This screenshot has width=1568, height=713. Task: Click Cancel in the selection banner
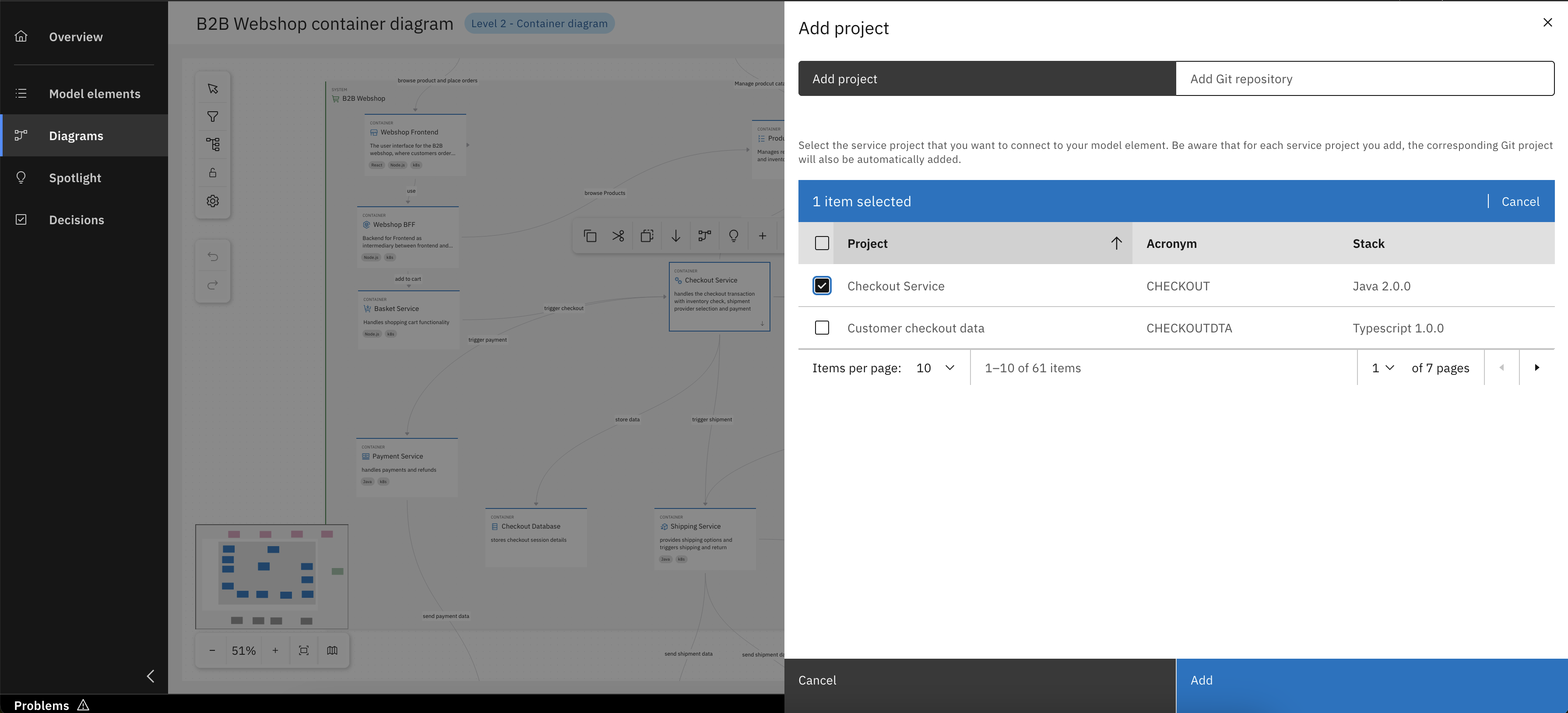point(1520,201)
